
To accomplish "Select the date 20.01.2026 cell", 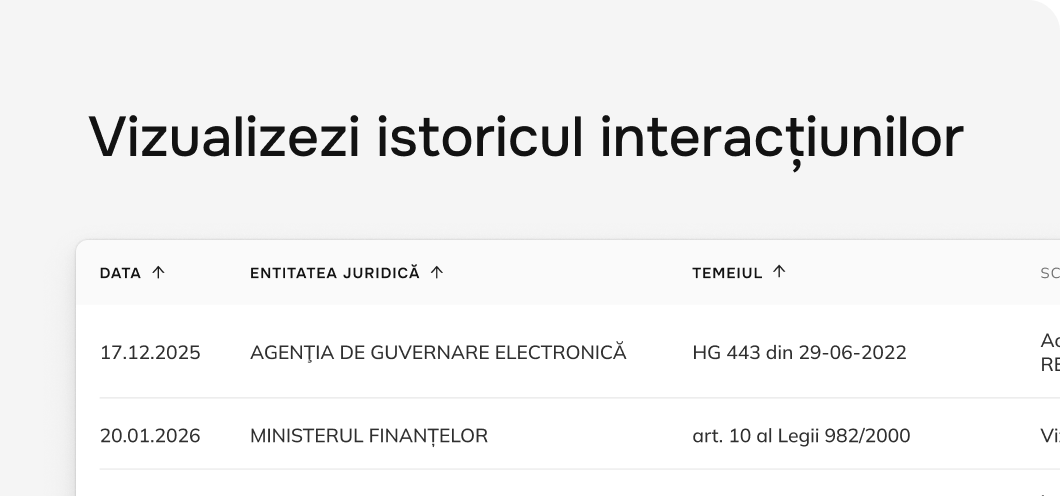I will coord(150,436).
